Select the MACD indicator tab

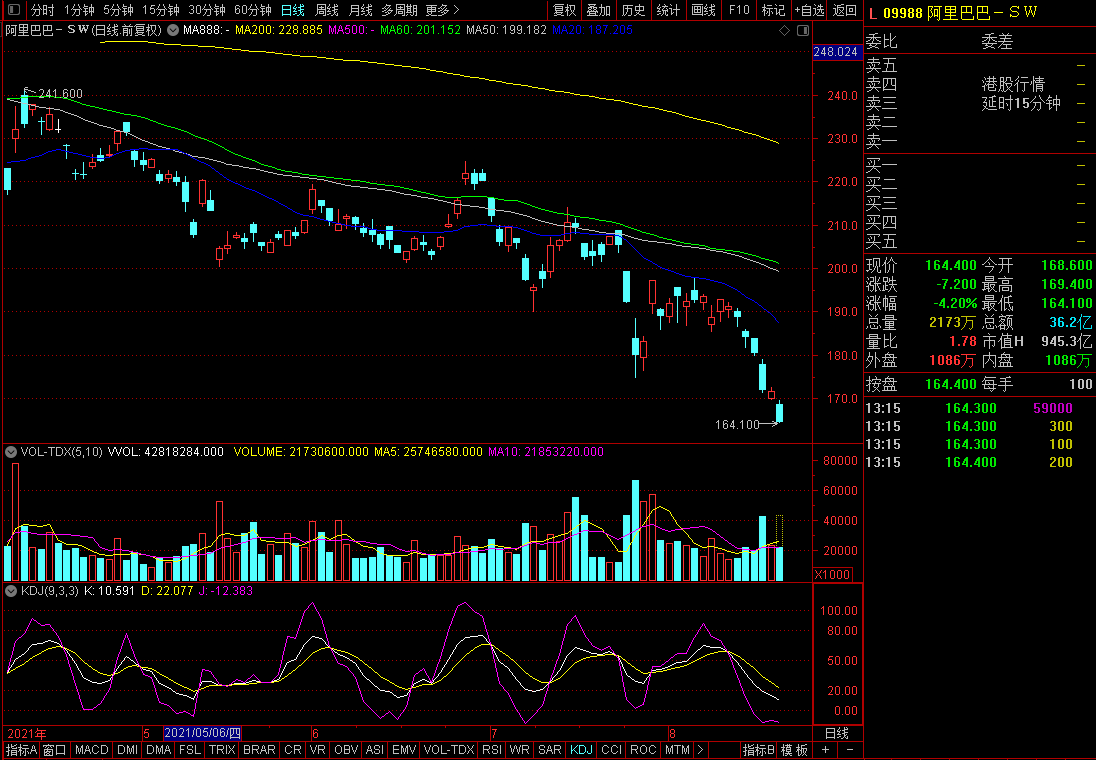tap(92, 750)
